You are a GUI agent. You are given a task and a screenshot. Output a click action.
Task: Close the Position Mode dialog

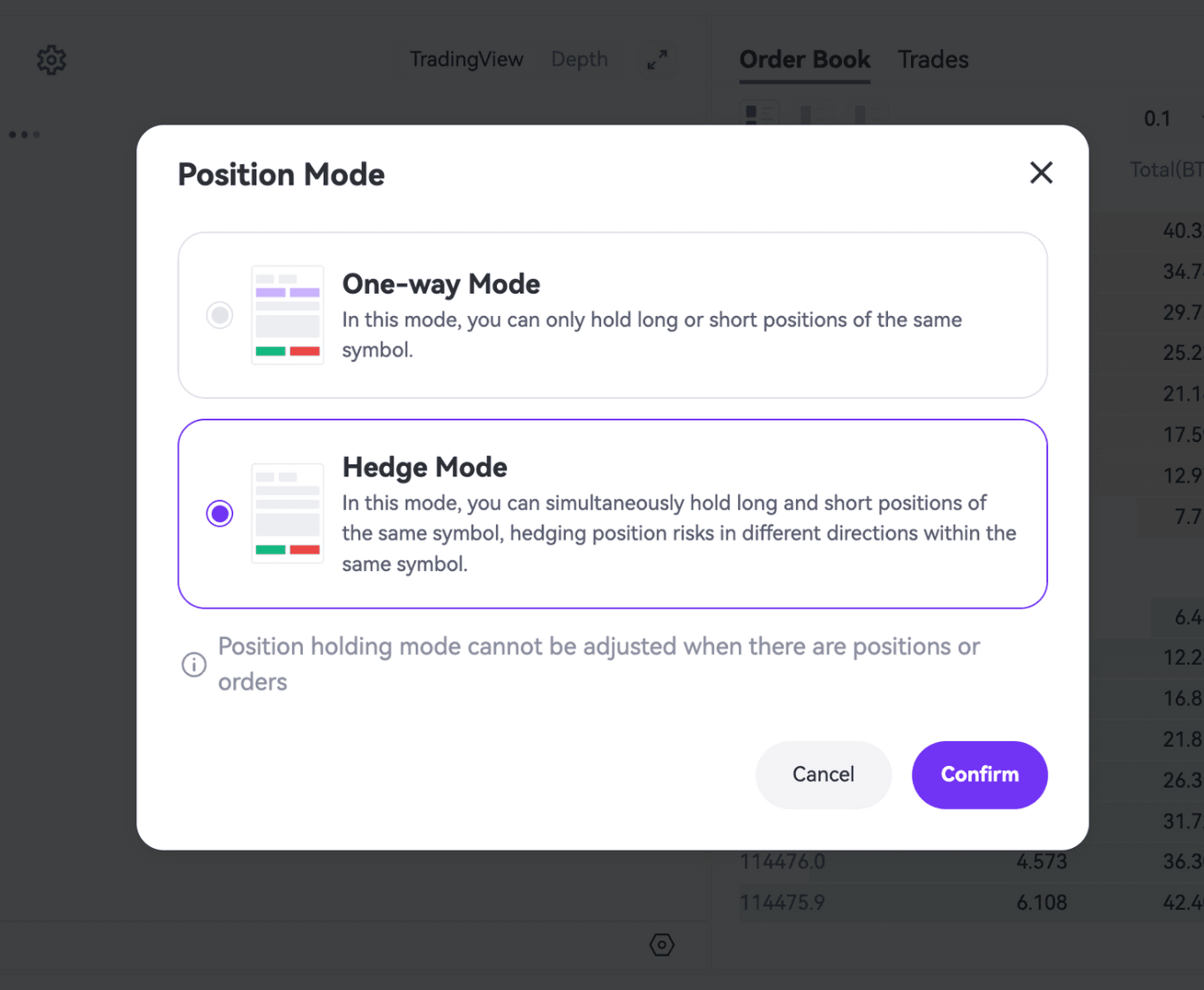(x=1041, y=173)
